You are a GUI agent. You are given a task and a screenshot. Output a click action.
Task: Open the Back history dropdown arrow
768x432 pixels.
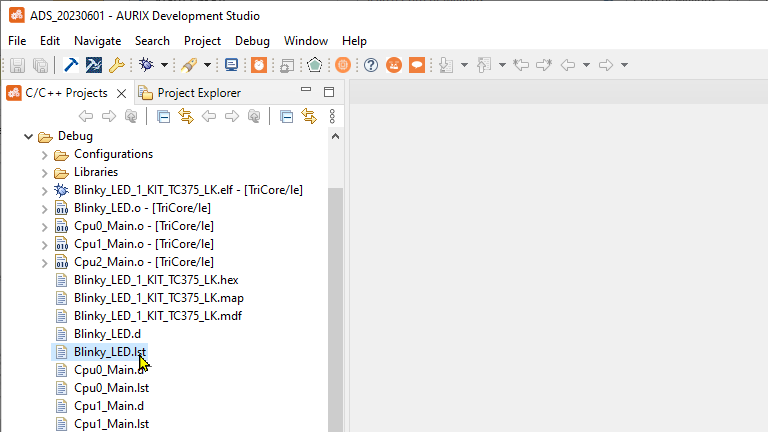(586, 65)
